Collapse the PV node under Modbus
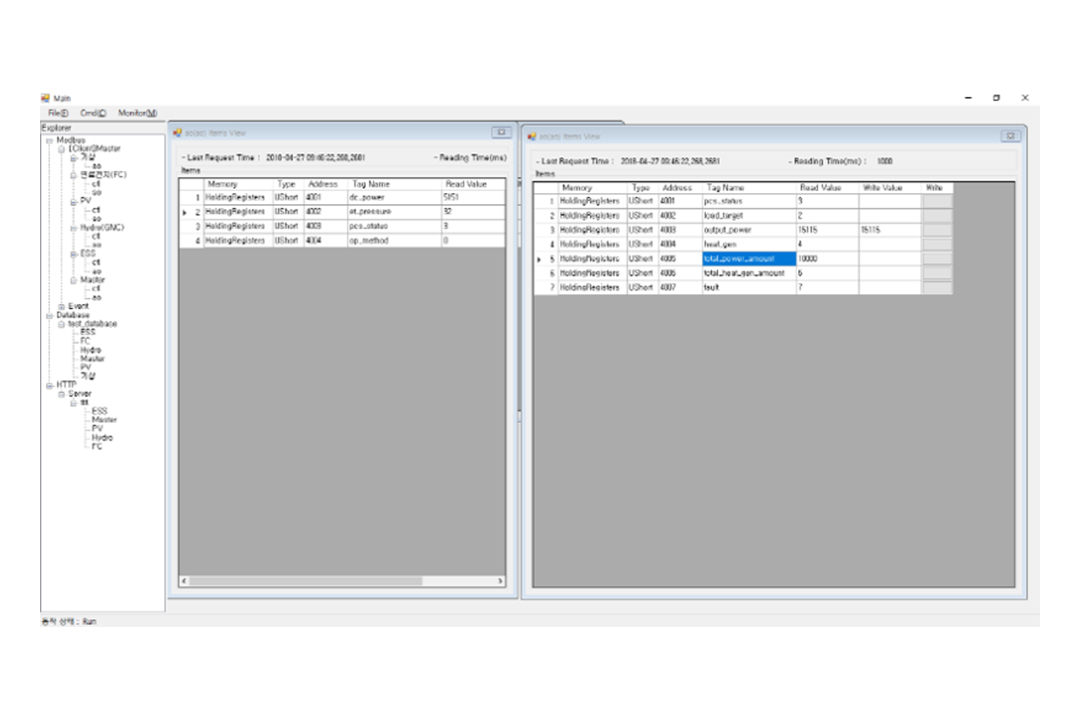 point(73,201)
